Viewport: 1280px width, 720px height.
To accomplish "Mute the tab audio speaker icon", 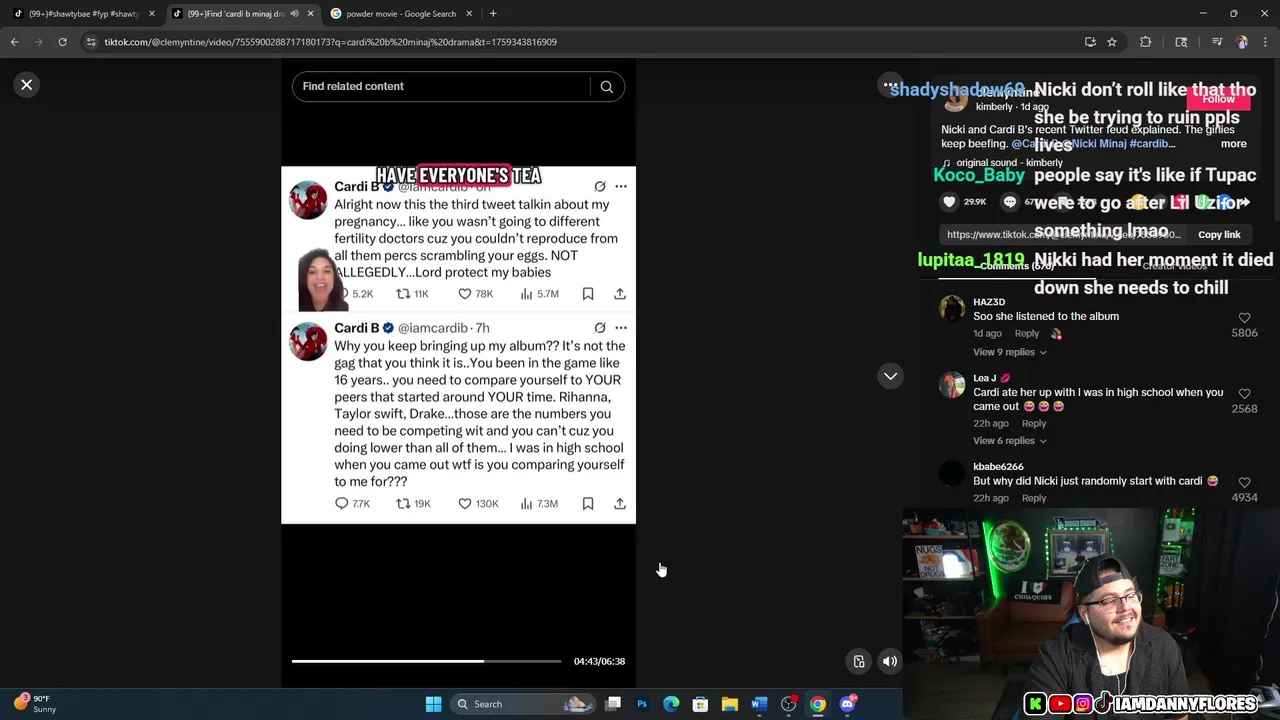I will (x=294, y=14).
